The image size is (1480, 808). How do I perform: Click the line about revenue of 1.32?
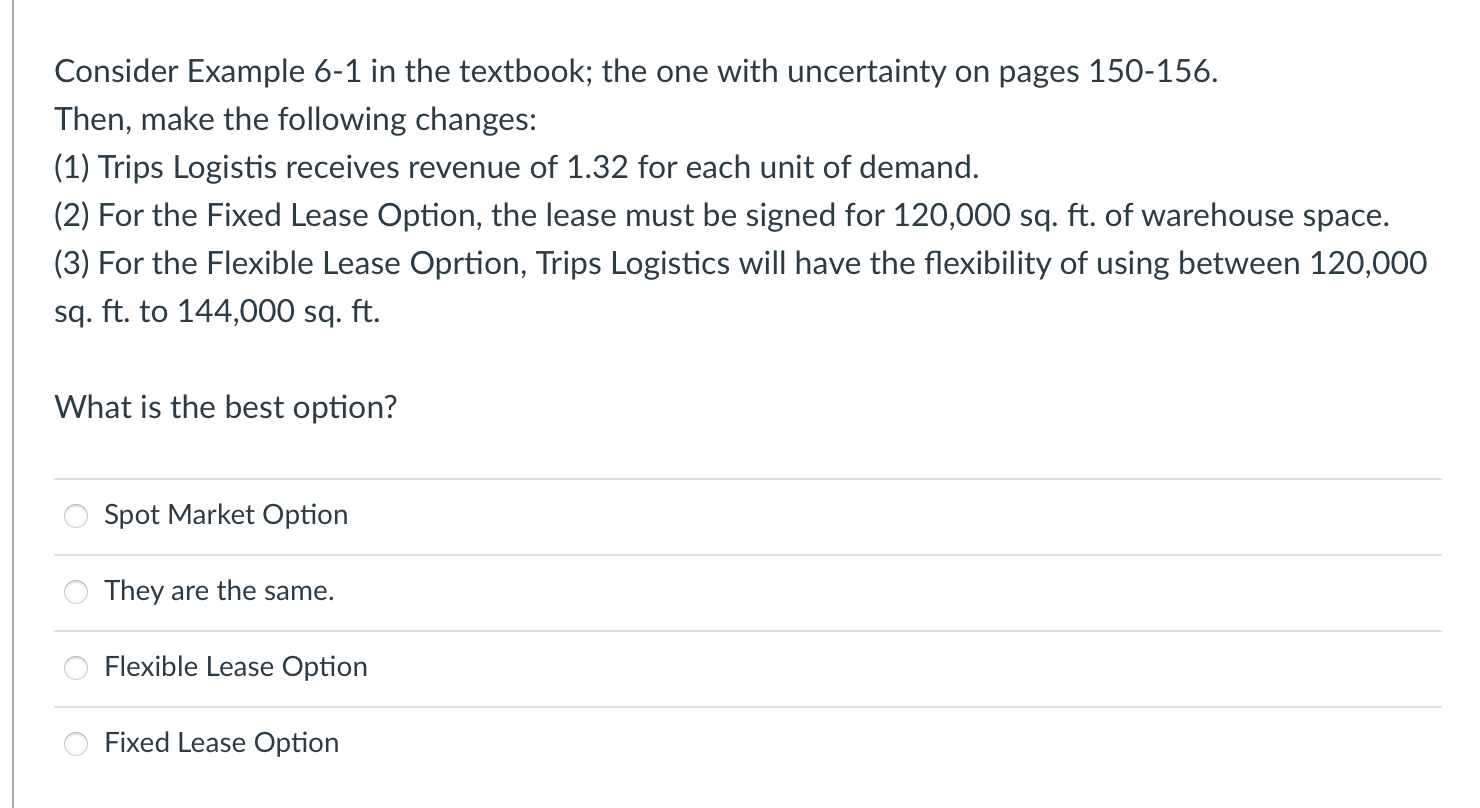(516, 167)
